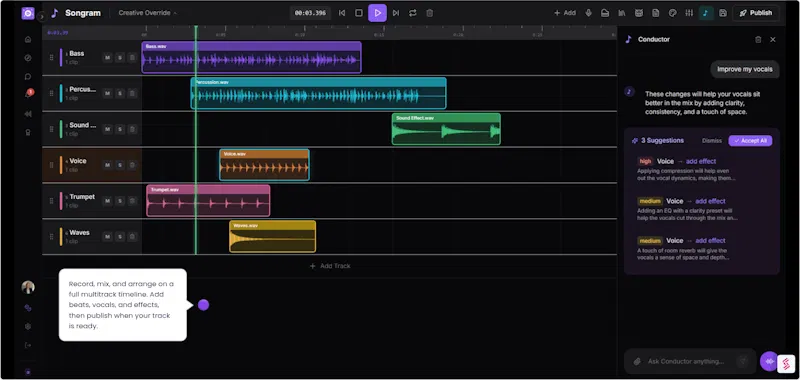The width and height of the screenshot is (800, 380).
Task: Click the Bass track drag handle
Action: (x=51, y=58)
